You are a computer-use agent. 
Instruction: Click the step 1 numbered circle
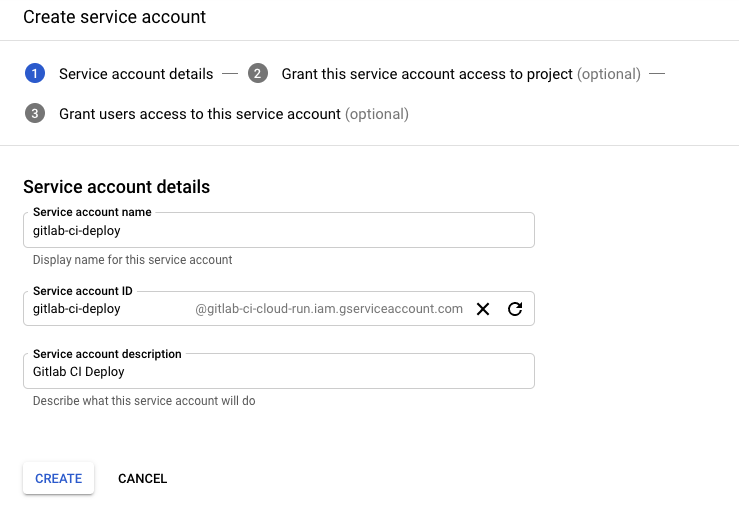pos(35,74)
